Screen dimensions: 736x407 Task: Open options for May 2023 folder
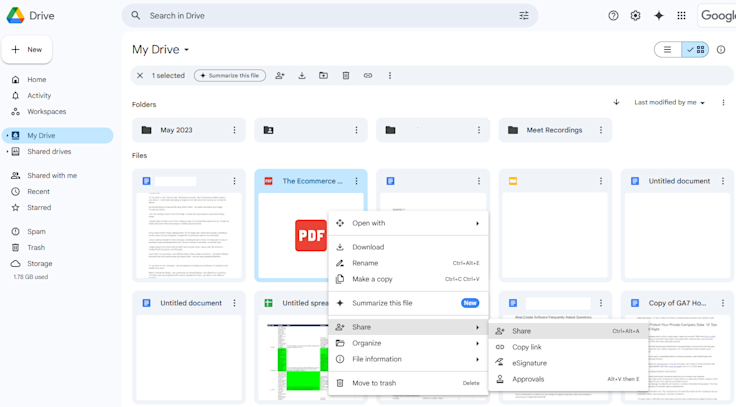[234, 130]
